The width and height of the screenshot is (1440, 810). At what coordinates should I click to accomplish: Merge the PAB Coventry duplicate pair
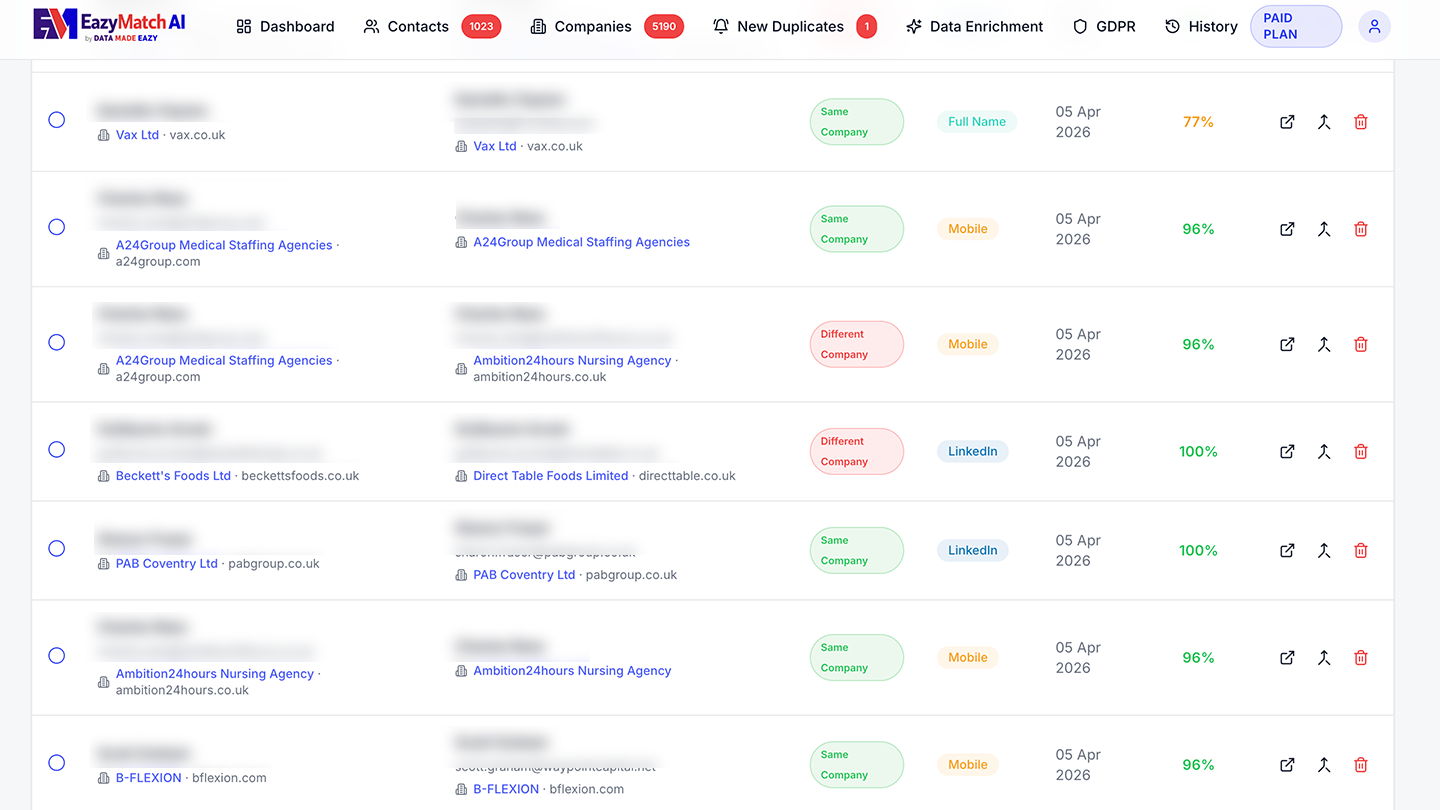pyautogui.click(x=1324, y=550)
